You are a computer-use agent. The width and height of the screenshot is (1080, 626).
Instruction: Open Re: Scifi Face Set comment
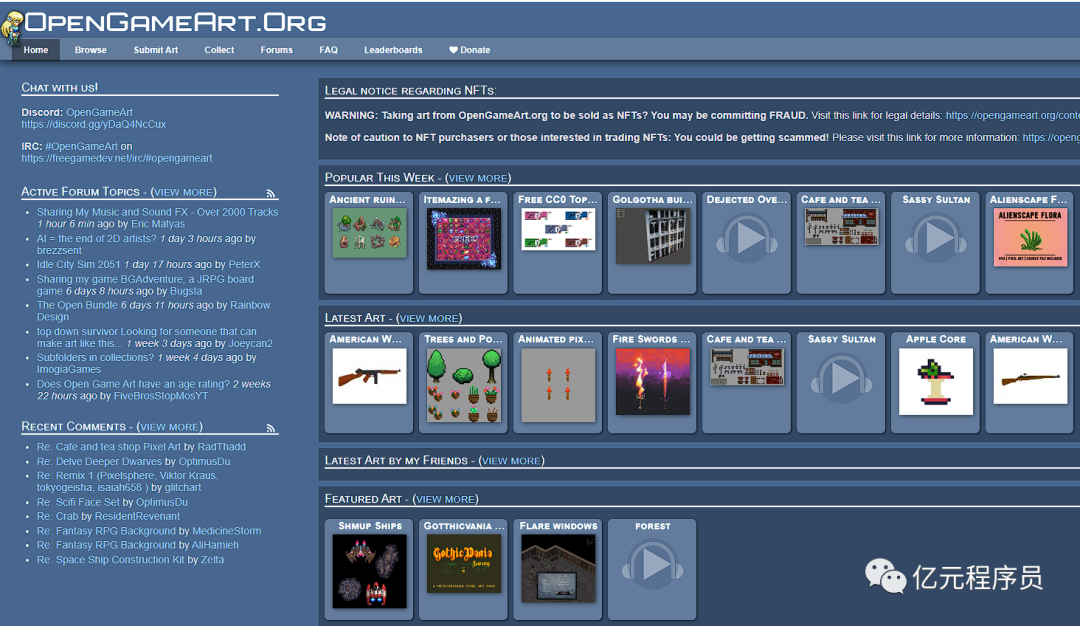(x=78, y=502)
